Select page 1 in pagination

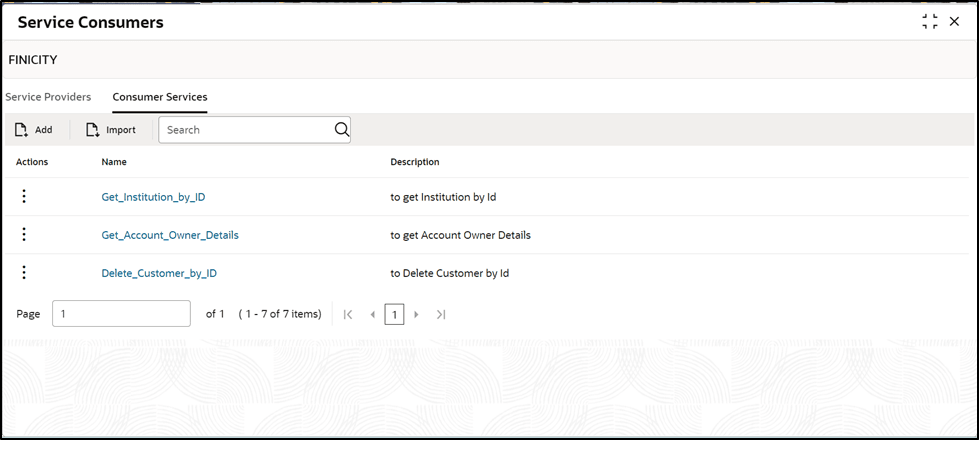[395, 314]
